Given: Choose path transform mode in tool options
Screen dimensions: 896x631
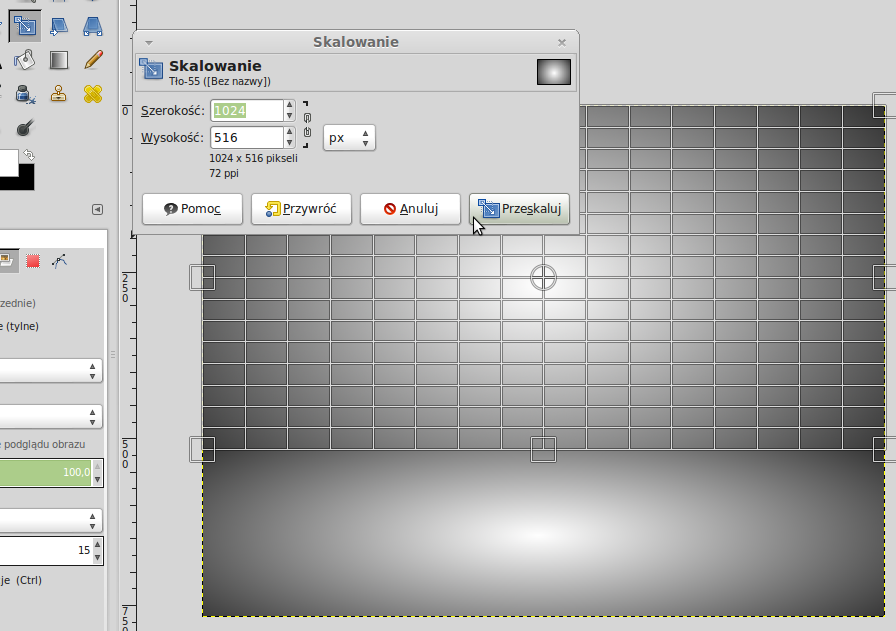Looking at the screenshot, I should coord(59,261).
